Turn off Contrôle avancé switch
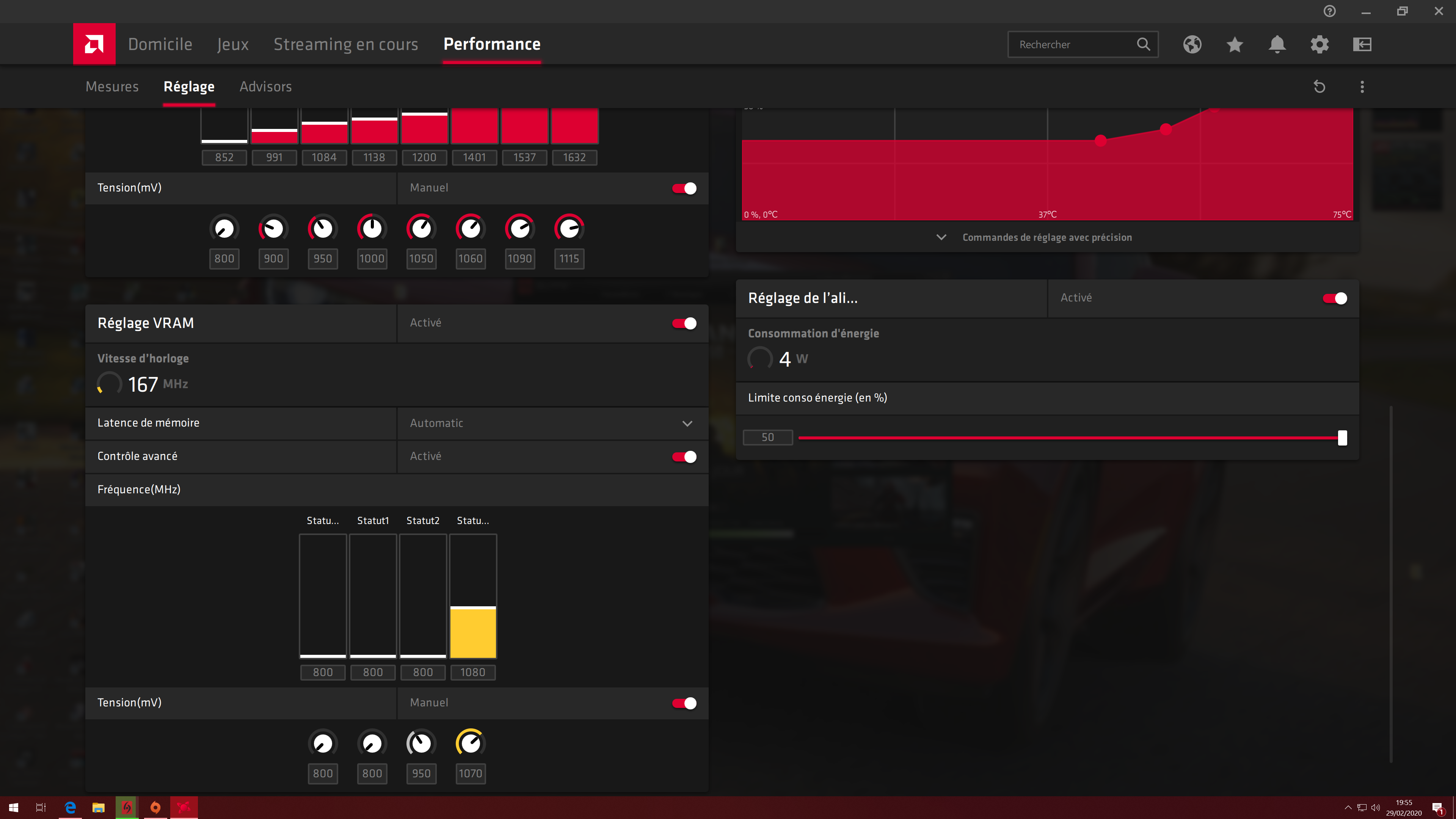The image size is (1456, 819). [x=684, y=457]
